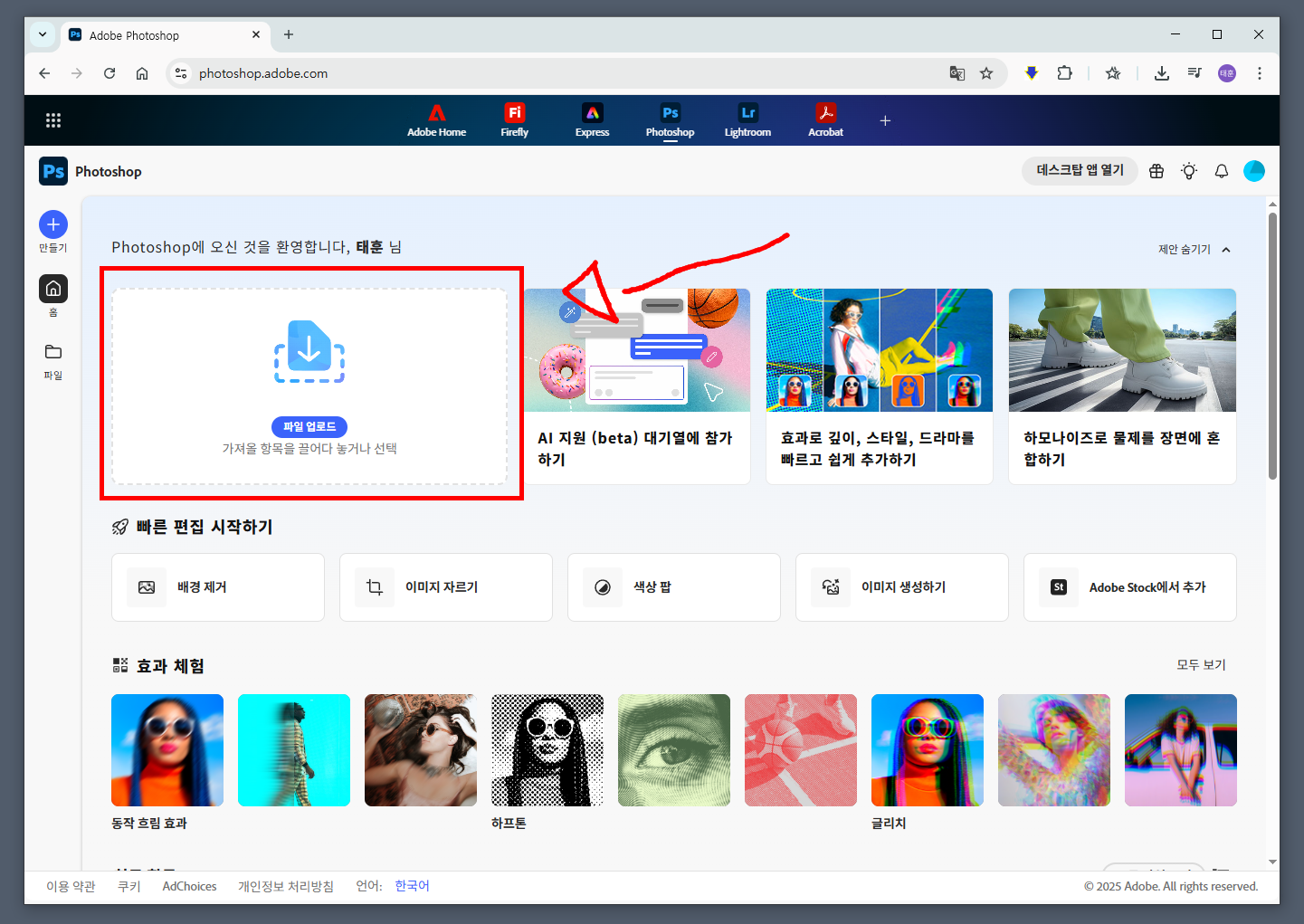
Task: Open 이용 약관 footer link
Action: point(71,886)
